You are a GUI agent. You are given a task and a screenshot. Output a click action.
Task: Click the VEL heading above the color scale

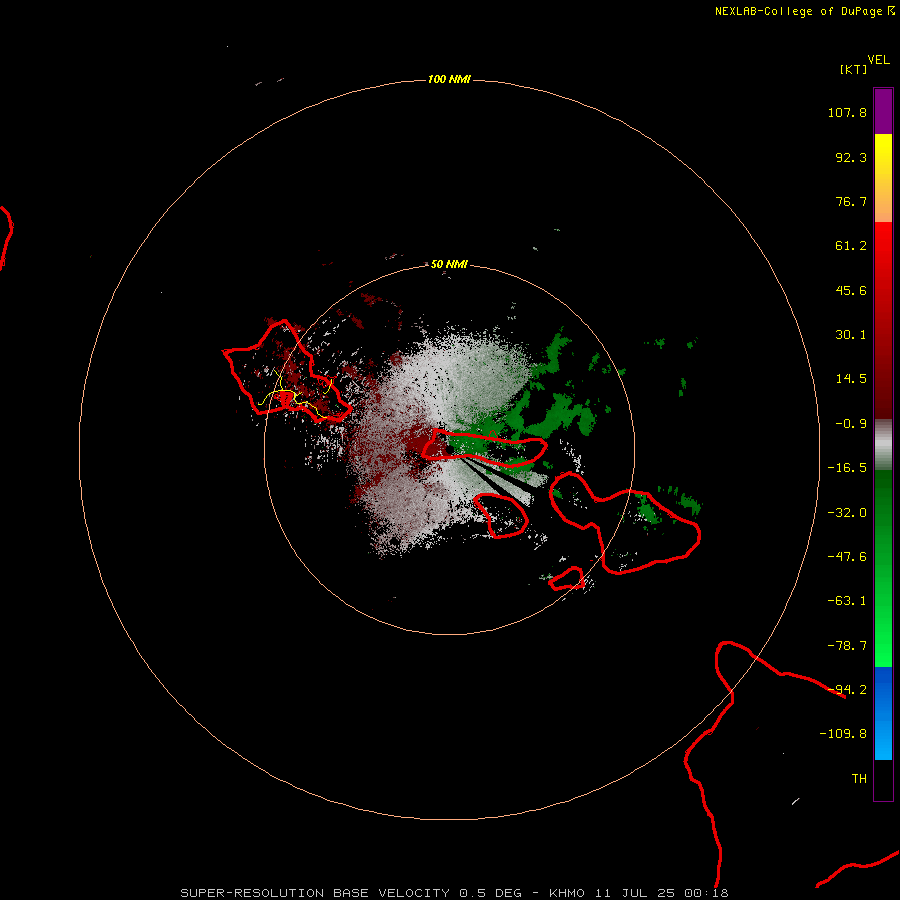pos(878,59)
